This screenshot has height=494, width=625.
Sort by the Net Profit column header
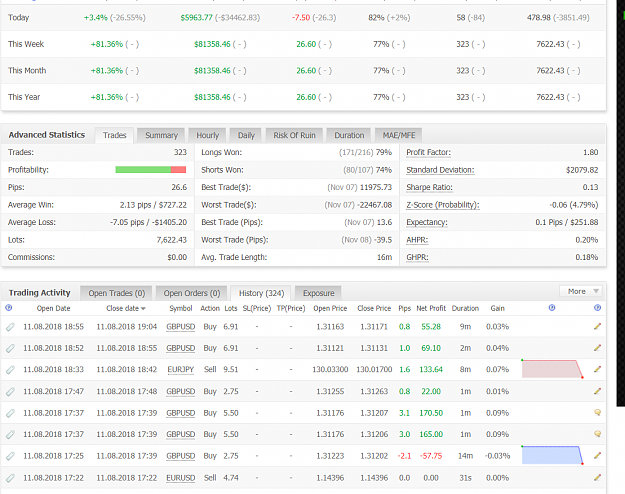click(x=431, y=309)
